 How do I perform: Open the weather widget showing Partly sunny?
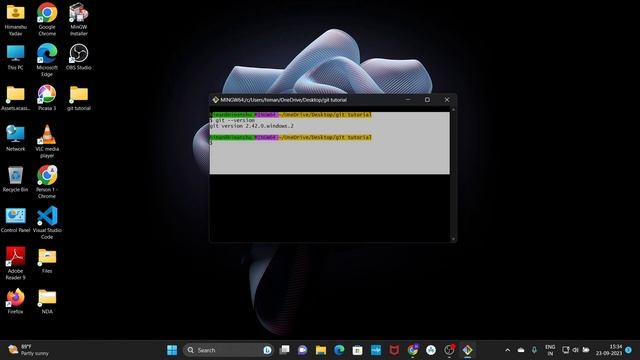pyautogui.click(x=29, y=350)
